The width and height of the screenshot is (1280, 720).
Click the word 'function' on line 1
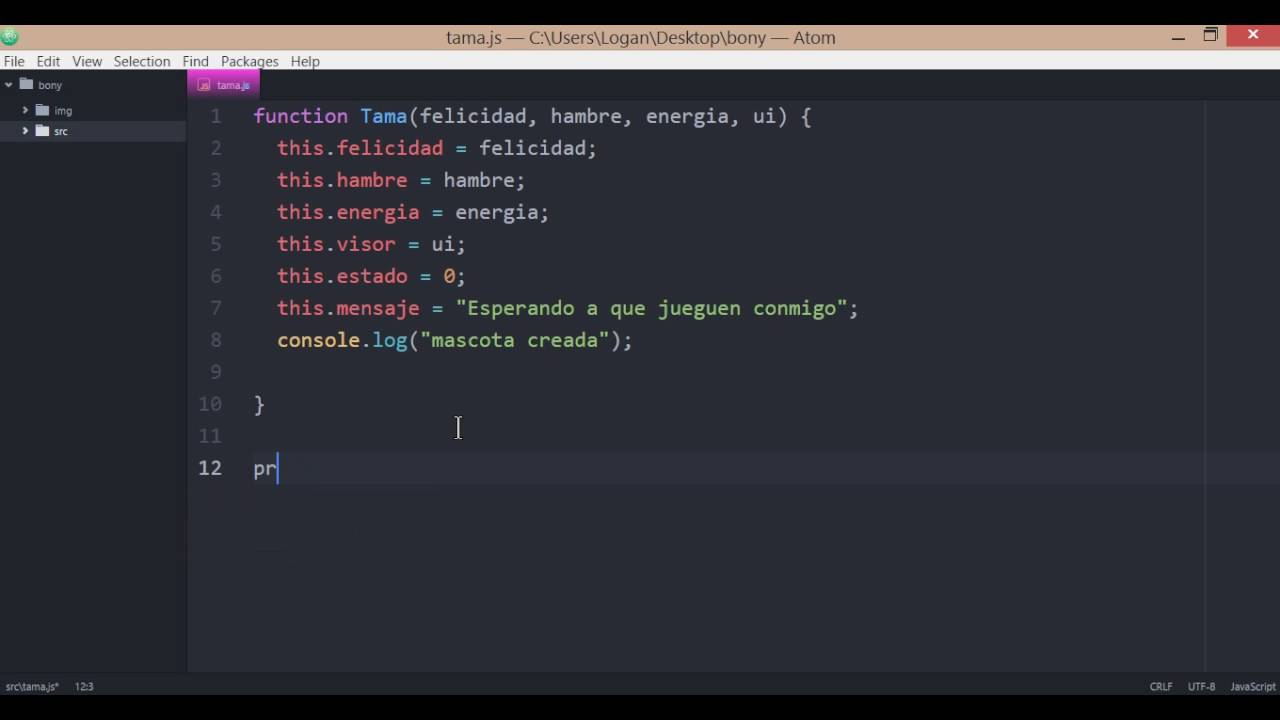300,116
